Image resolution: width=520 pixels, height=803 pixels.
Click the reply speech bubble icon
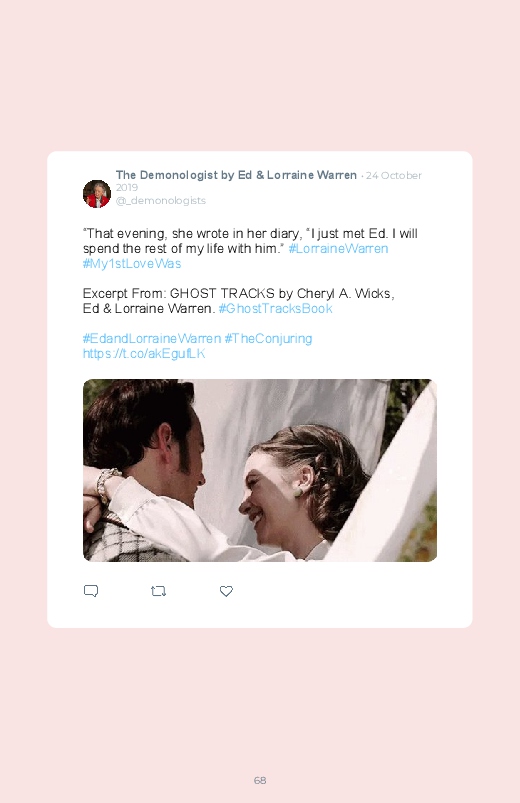tap(91, 591)
